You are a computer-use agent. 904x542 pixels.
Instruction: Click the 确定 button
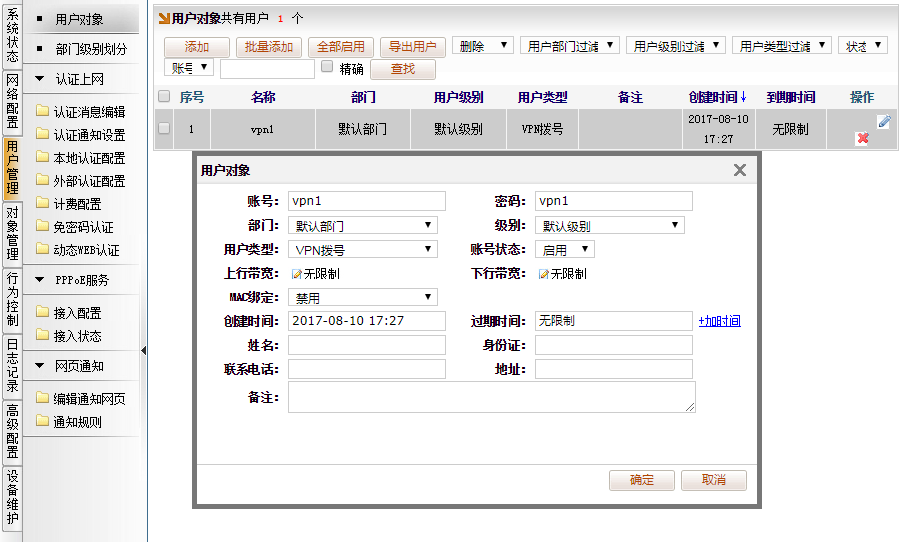click(x=641, y=480)
